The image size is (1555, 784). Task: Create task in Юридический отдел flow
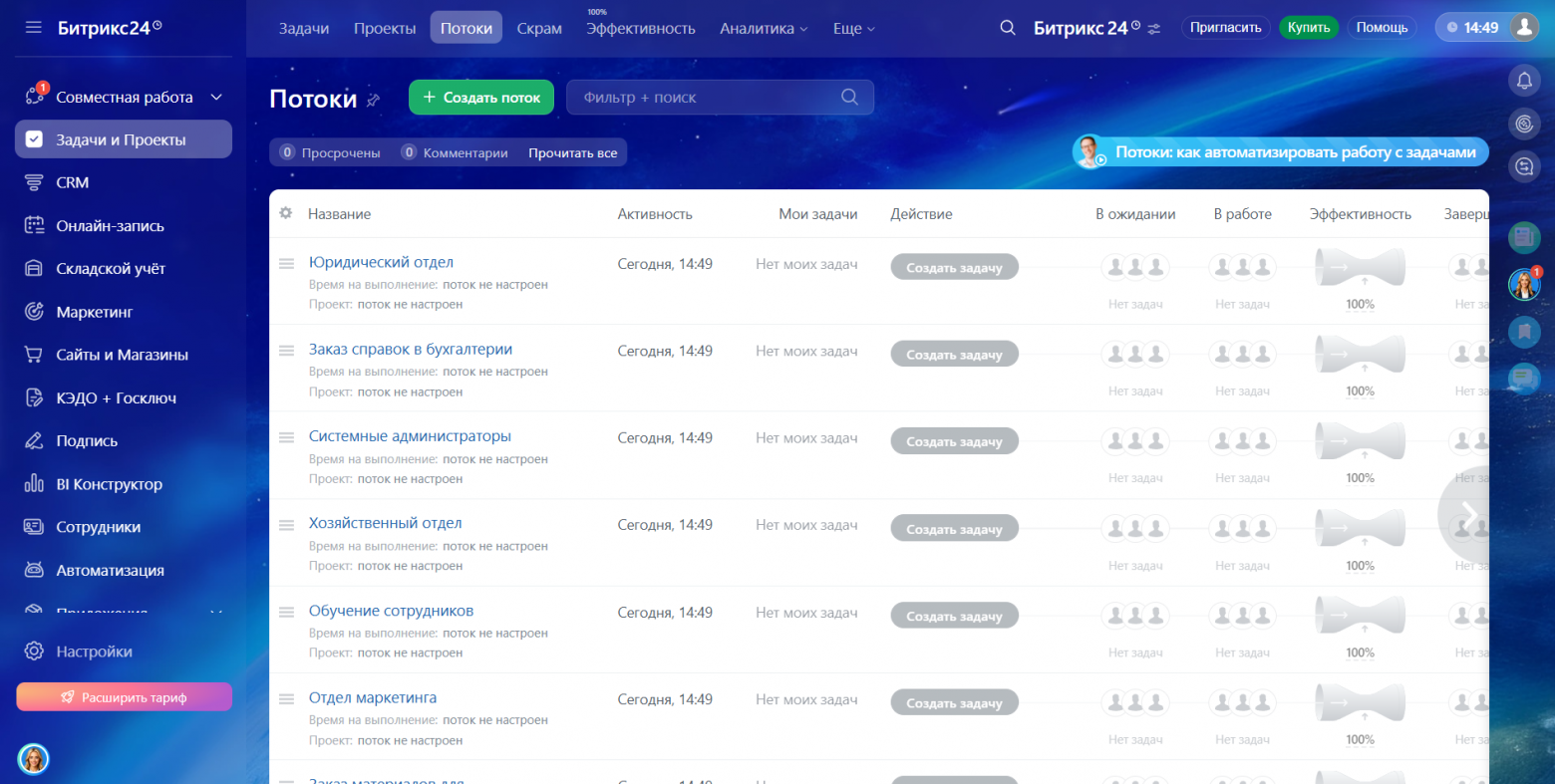click(954, 267)
